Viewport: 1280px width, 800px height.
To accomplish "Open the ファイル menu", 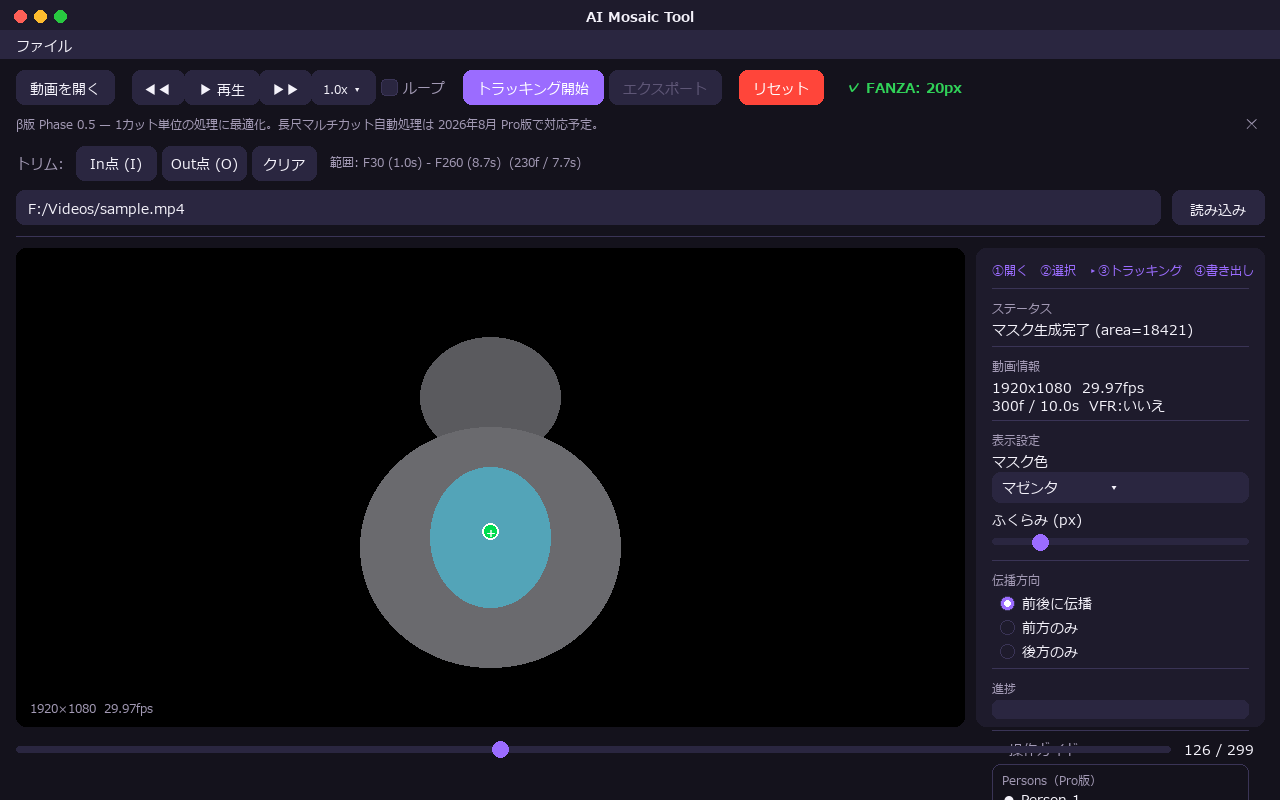I will (x=44, y=46).
